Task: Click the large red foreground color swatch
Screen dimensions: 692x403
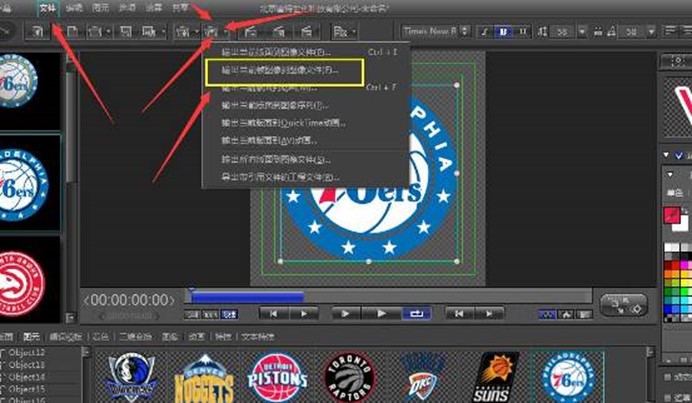Action: coord(672,215)
